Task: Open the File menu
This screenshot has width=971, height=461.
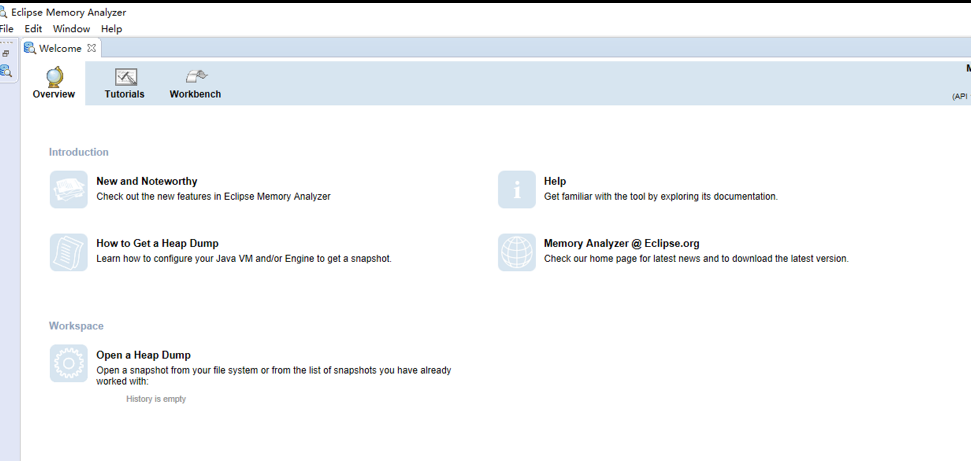Action: (x=6, y=29)
